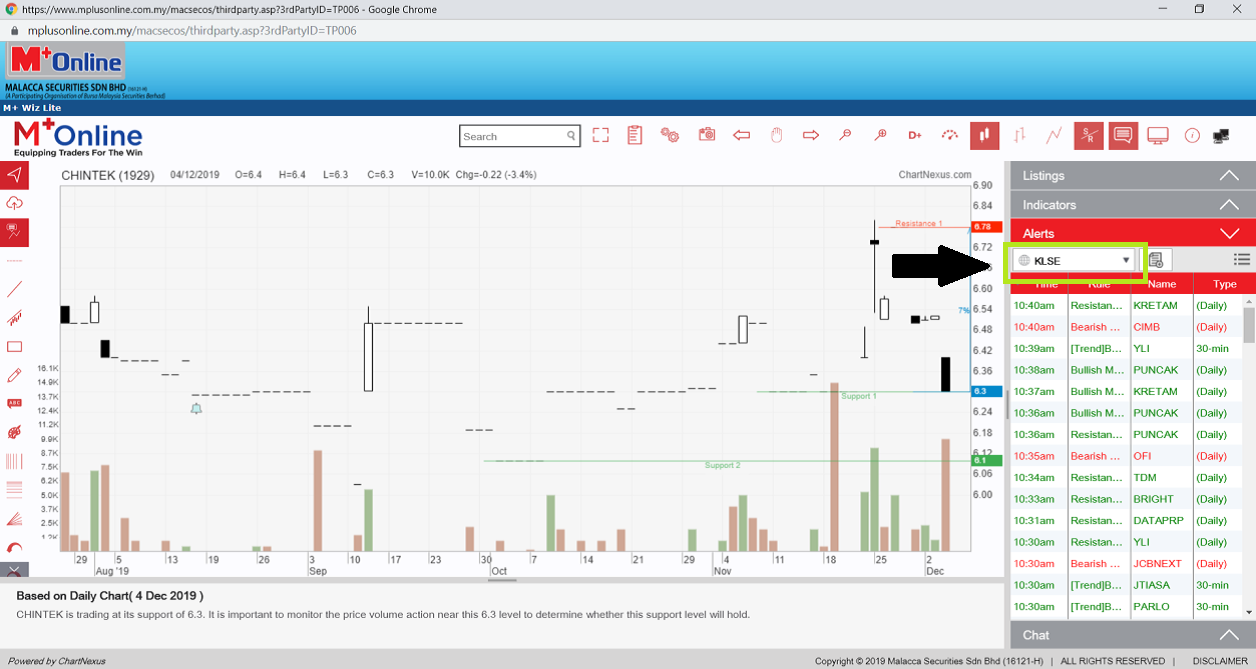Select the pan hand tool
1256x669 pixels.
[x=776, y=135]
